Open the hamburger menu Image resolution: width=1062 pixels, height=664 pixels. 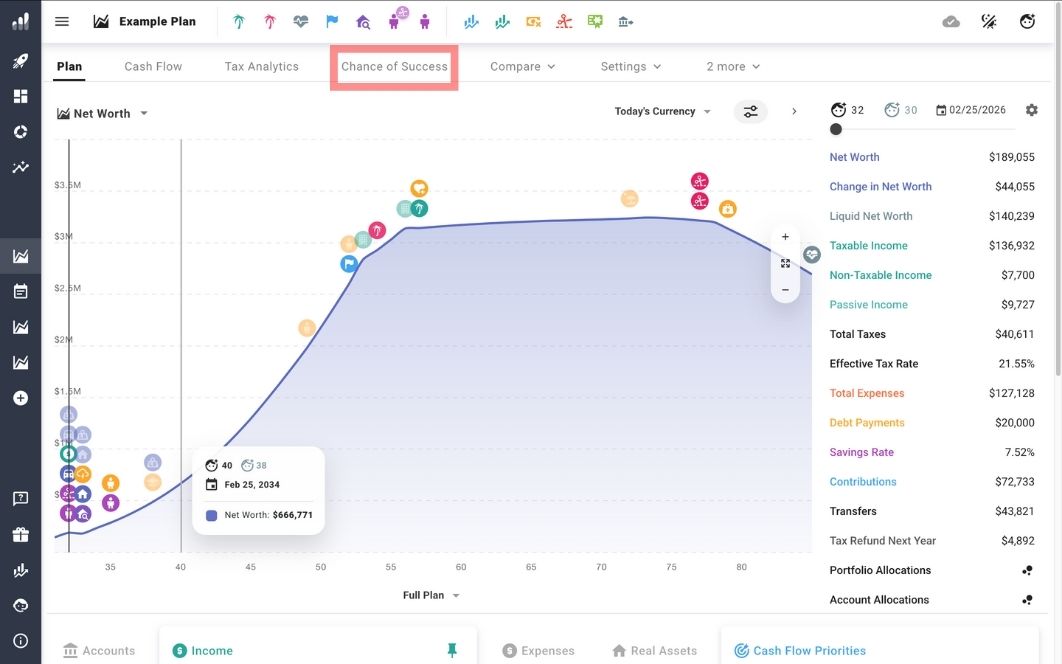click(62, 21)
